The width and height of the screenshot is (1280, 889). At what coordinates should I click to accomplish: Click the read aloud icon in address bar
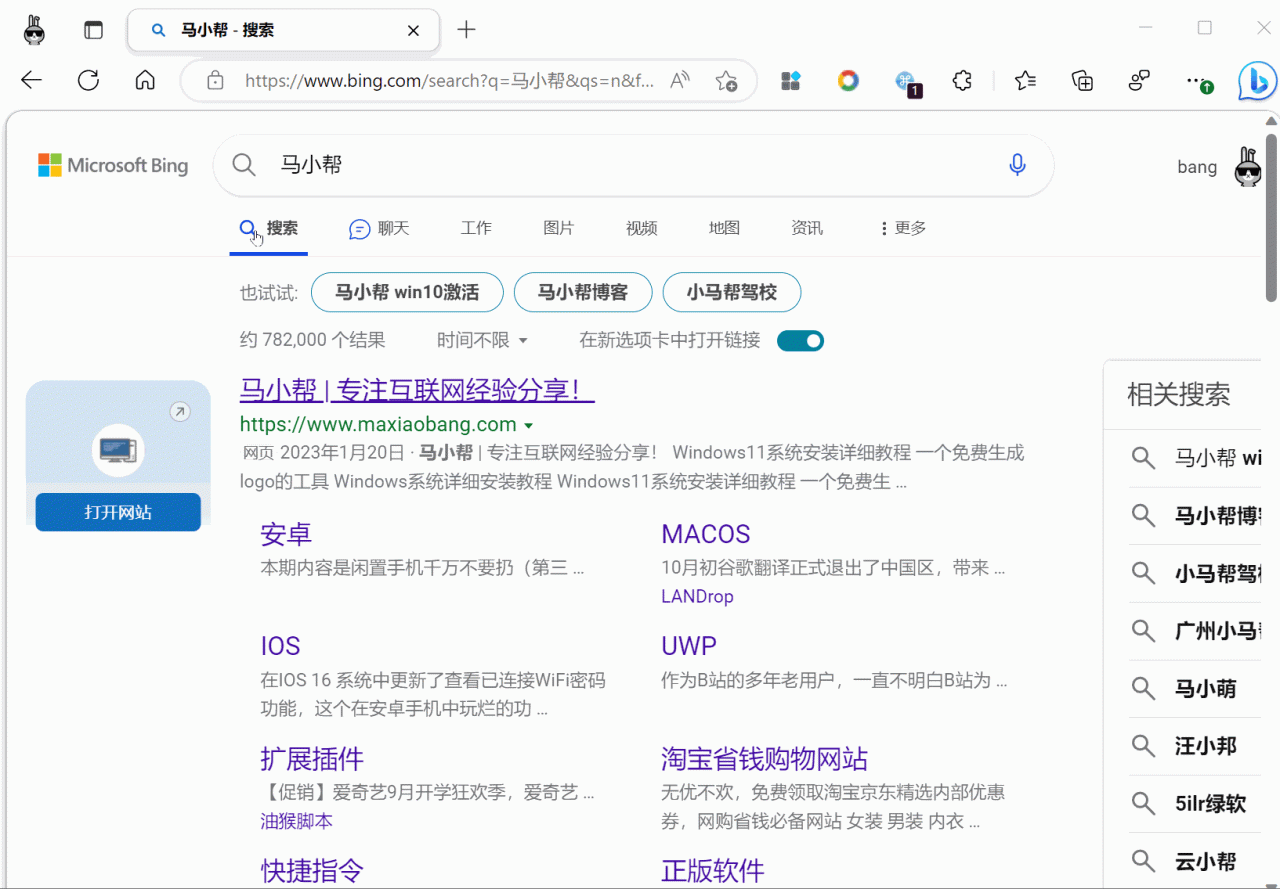(678, 80)
